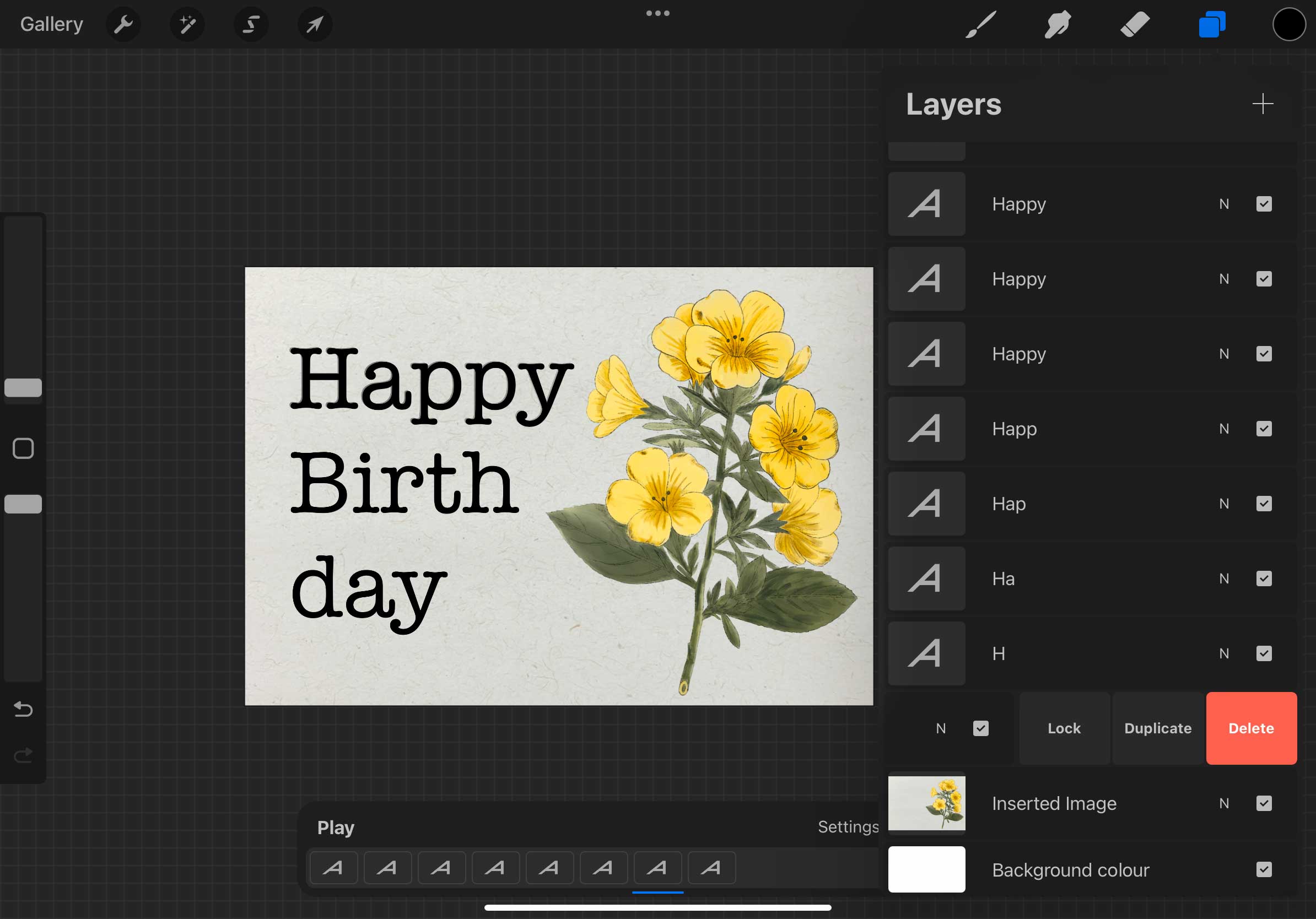This screenshot has height=919, width=1316.
Task: Delete the swiped layer
Action: coord(1250,728)
